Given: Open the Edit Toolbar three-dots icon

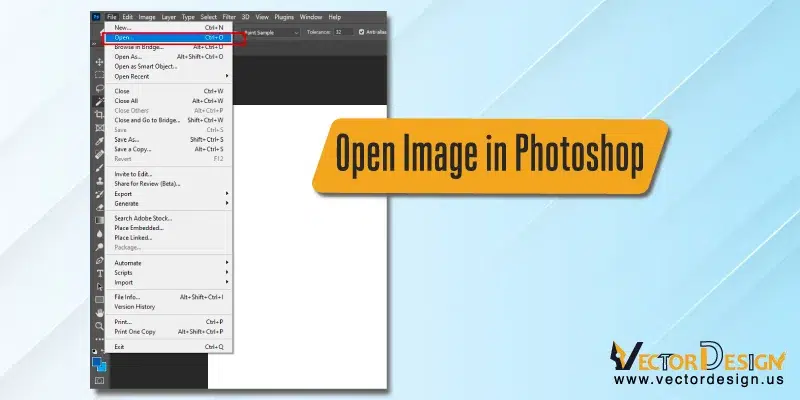Looking at the screenshot, I should (99, 339).
